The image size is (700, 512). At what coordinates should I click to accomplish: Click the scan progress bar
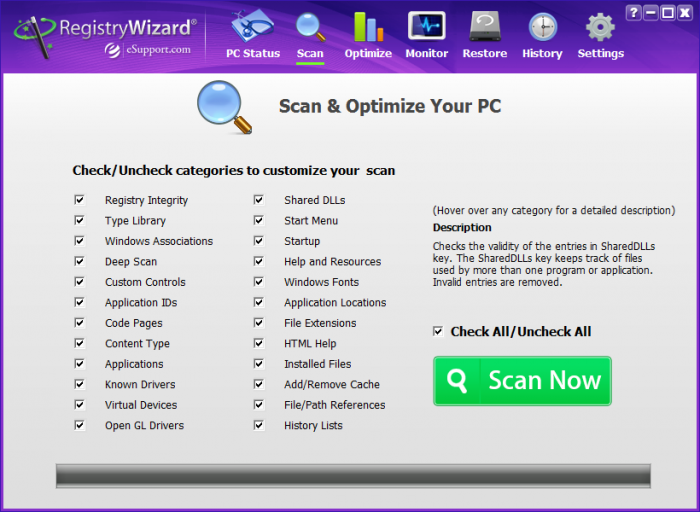coord(352,476)
